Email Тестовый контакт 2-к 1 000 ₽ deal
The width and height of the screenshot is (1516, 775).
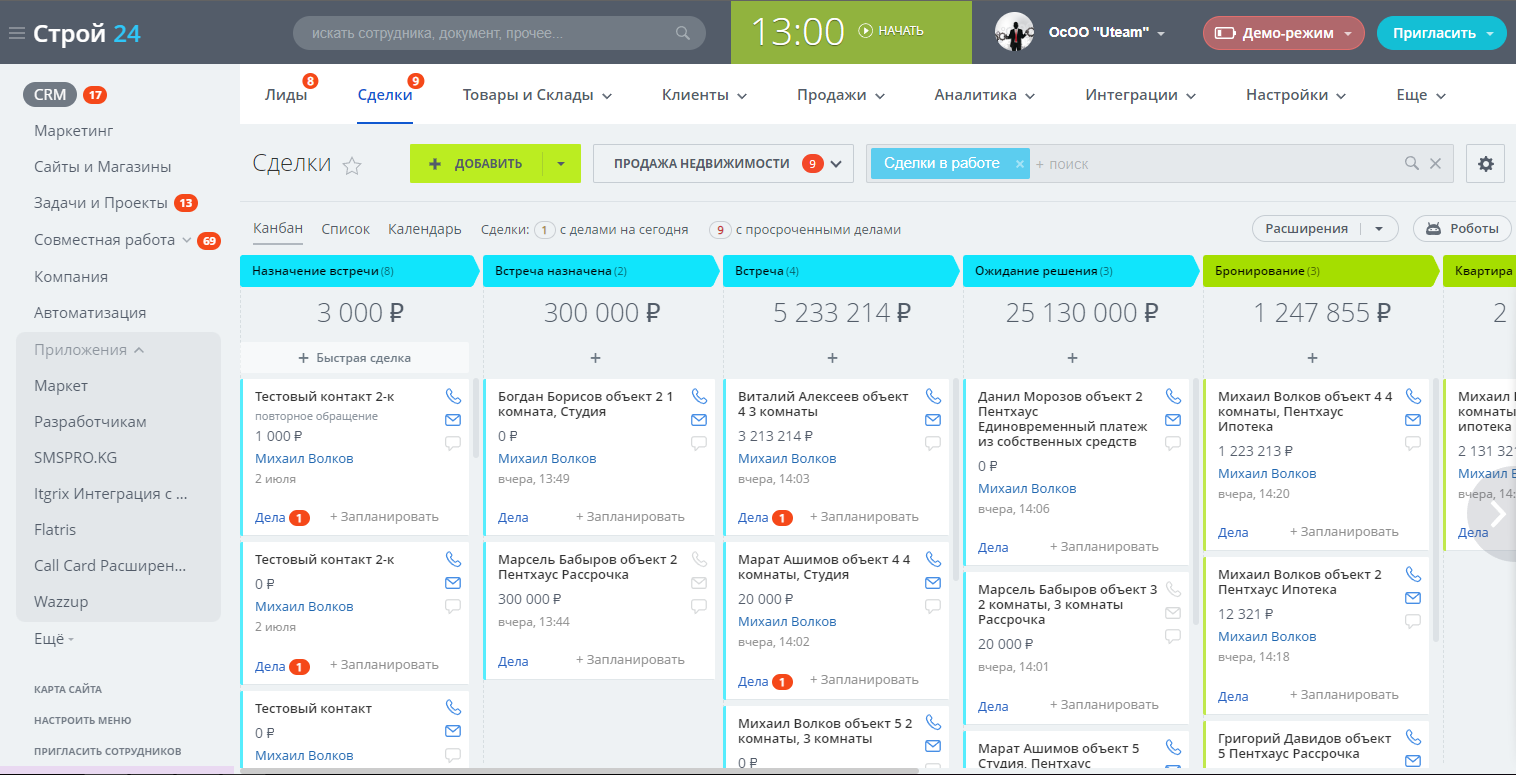point(453,420)
